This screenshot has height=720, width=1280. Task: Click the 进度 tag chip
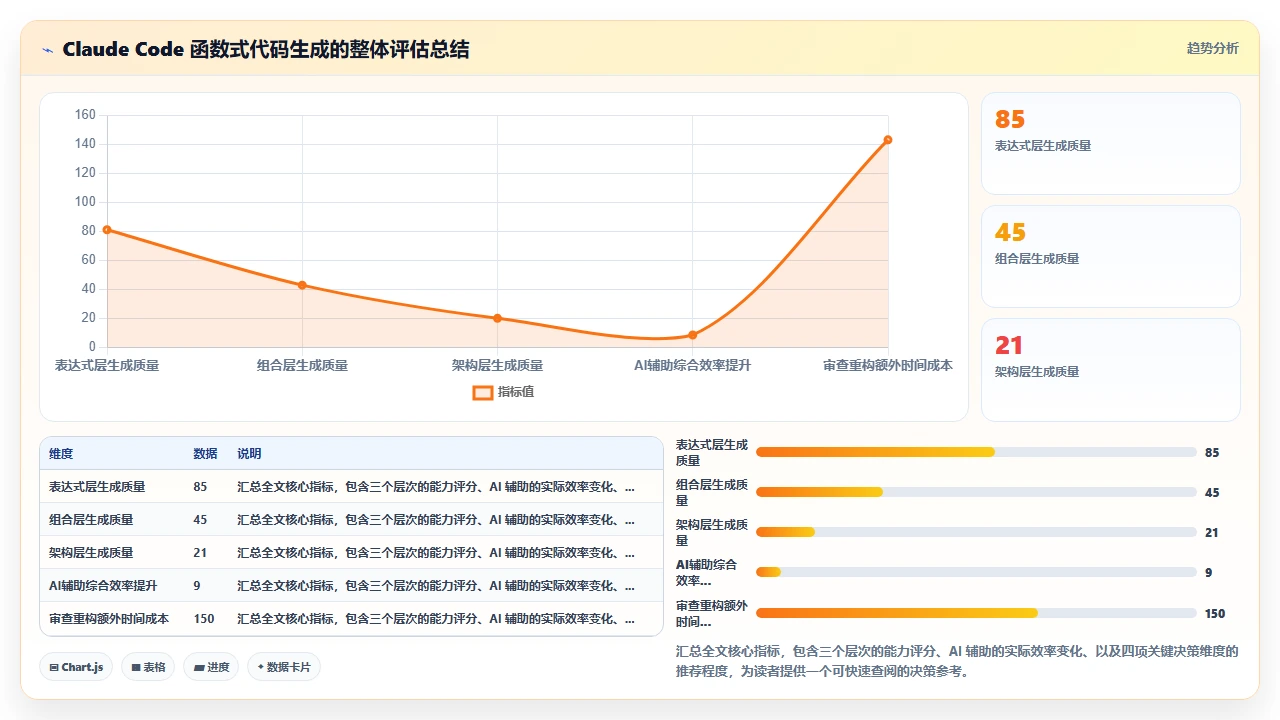211,667
